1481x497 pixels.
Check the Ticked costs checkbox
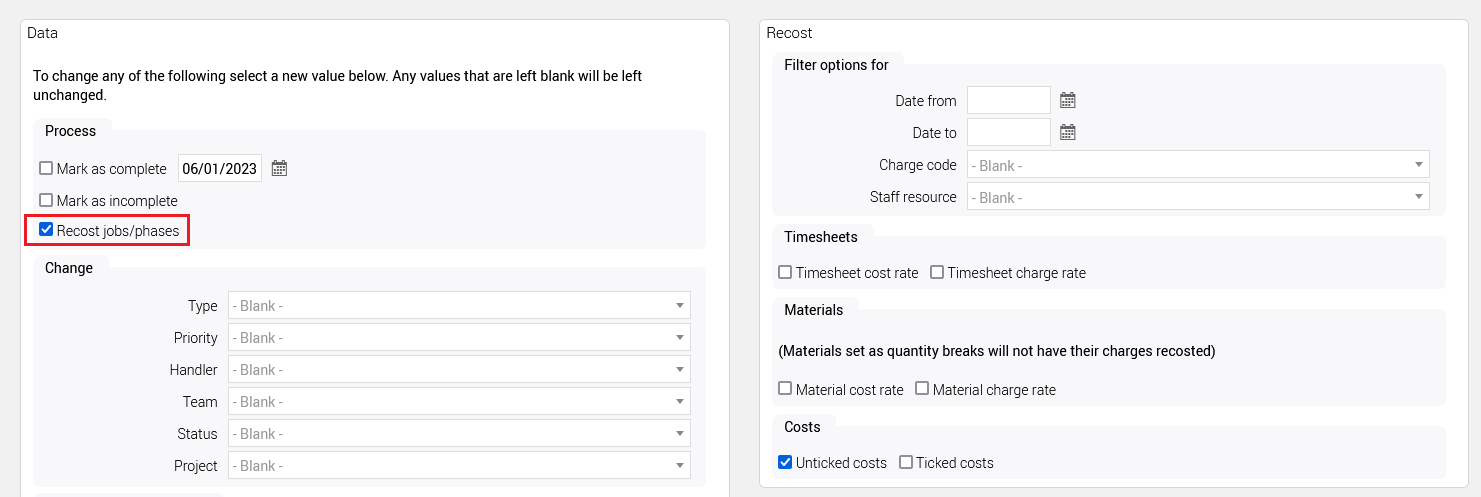point(906,462)
